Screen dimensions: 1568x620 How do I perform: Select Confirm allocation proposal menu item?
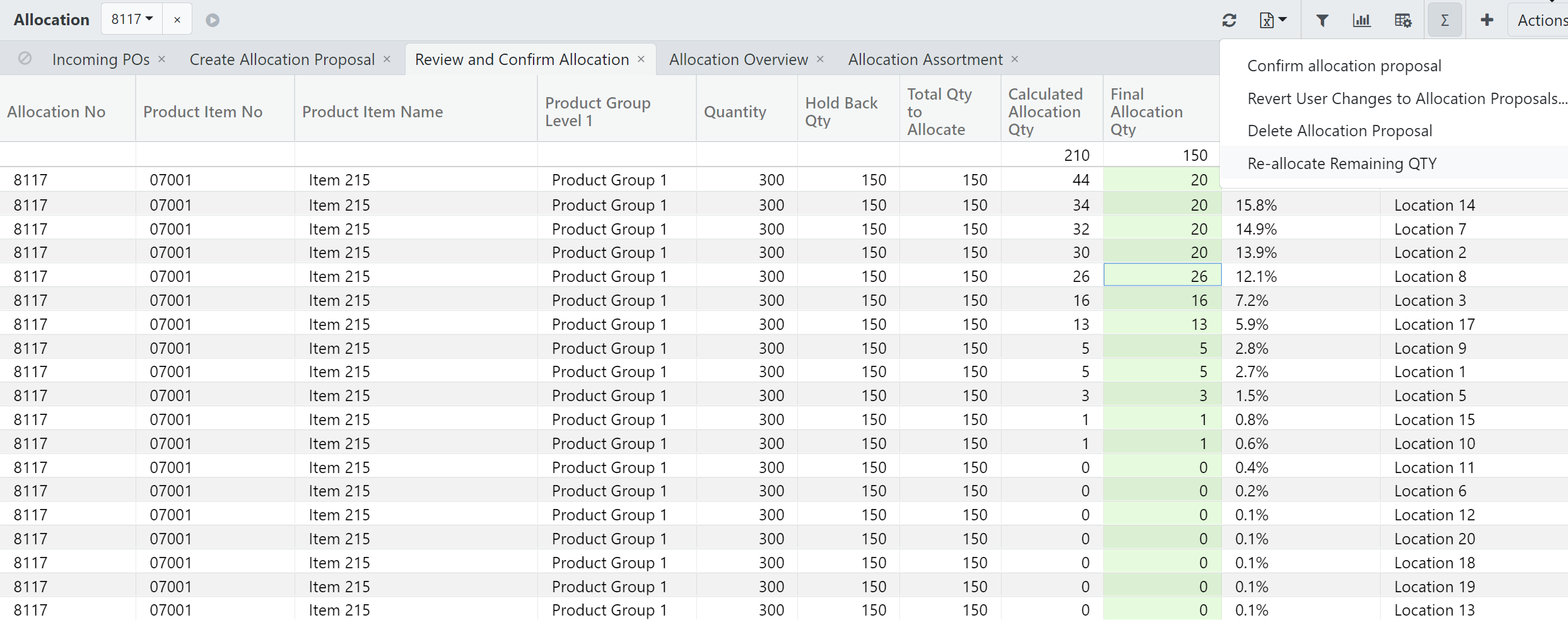pos(1343,66)
